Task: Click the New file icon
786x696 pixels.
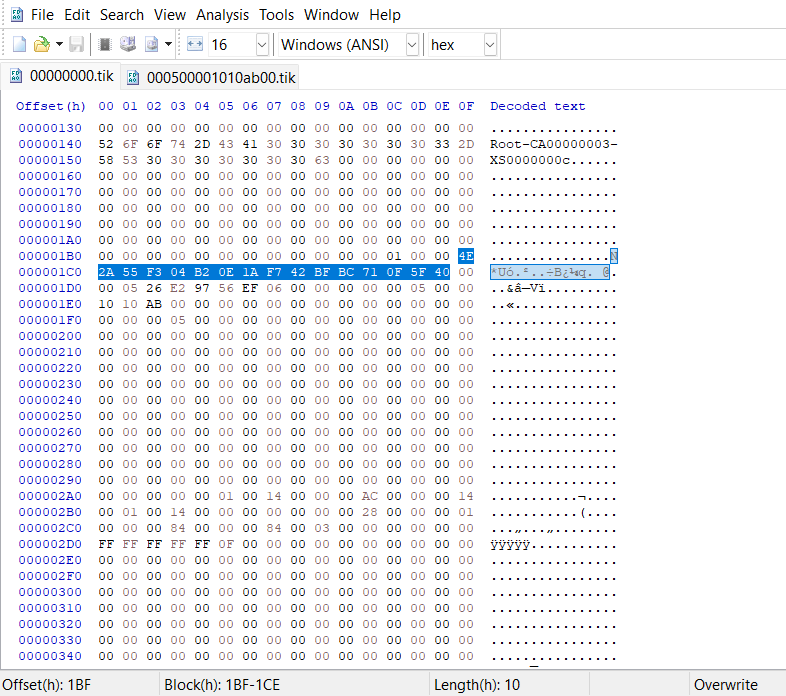Action: 19,45
